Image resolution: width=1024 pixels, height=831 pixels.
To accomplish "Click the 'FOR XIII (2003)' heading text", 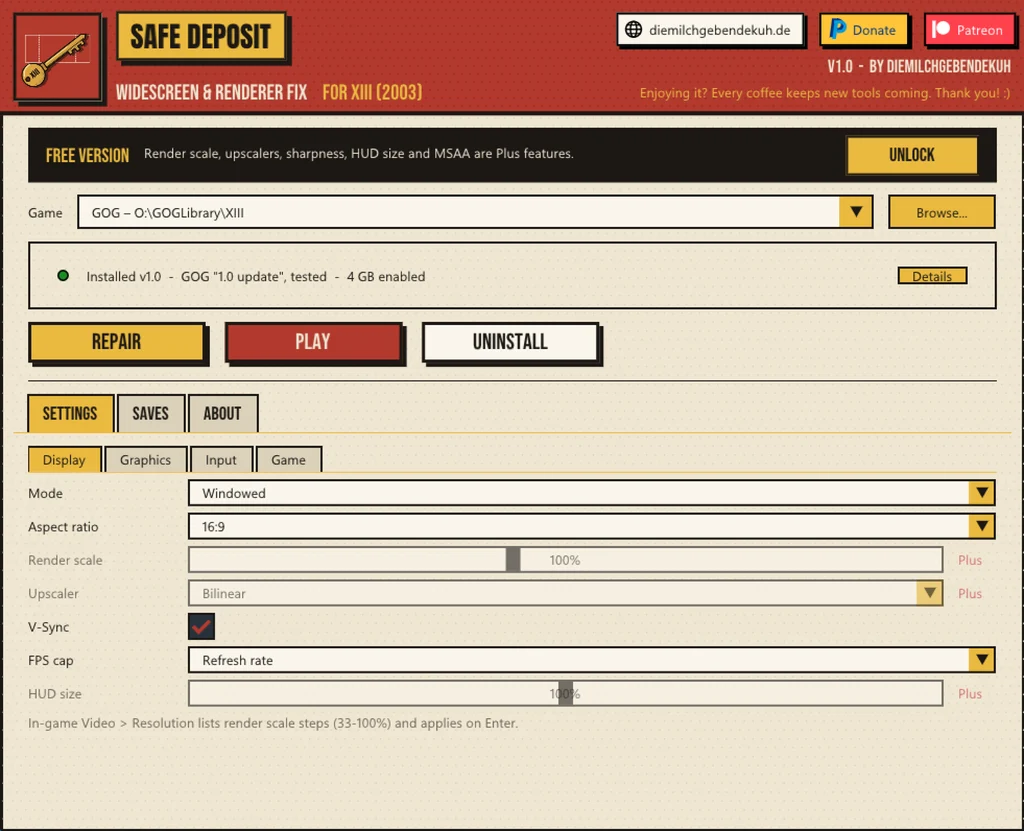I will pos(372,92).
